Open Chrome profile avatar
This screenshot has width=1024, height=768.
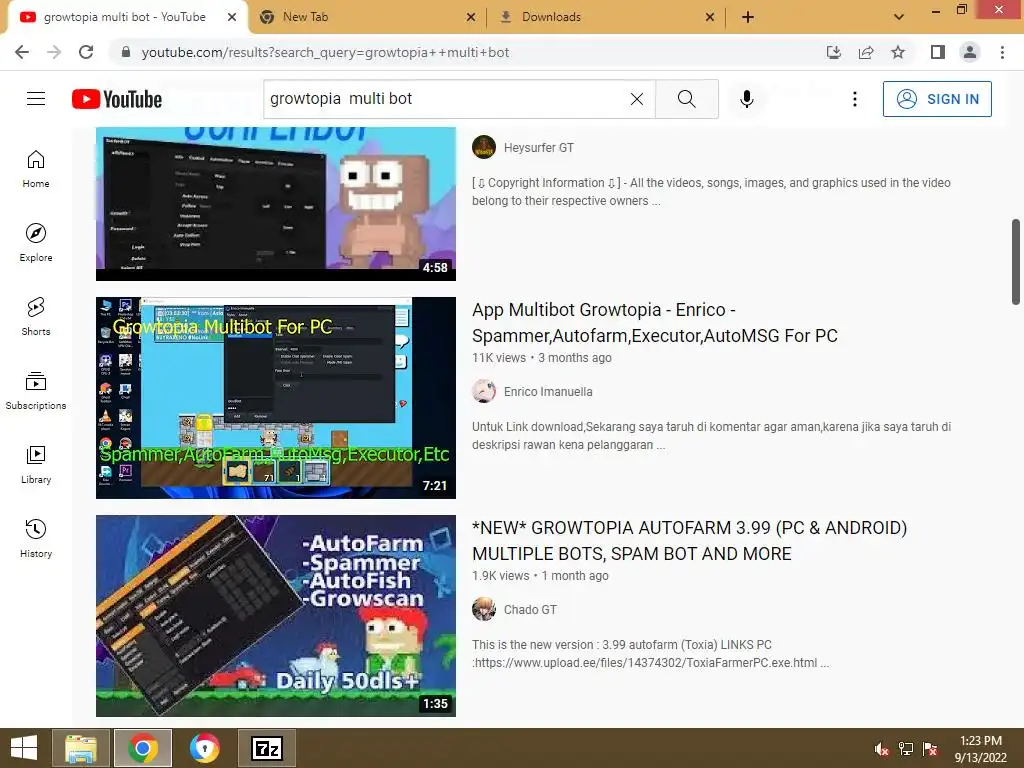click(970, 52)
